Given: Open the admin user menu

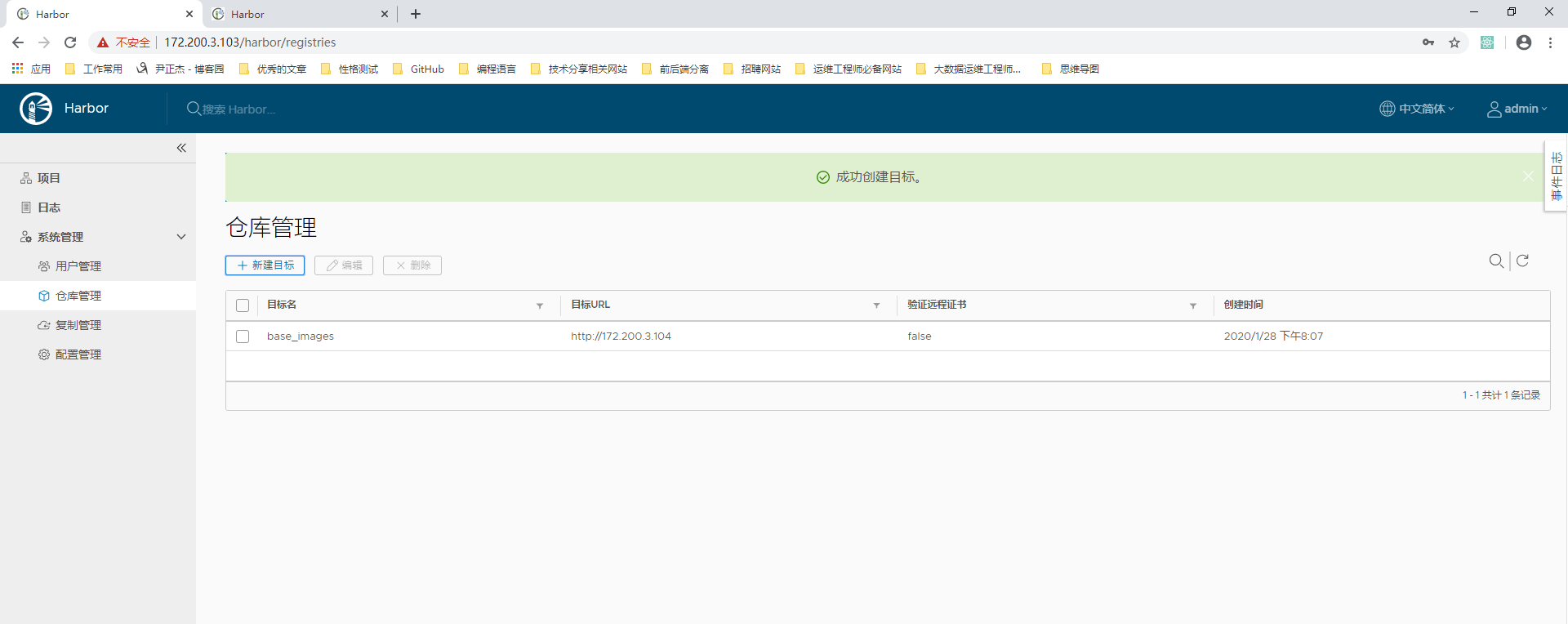Looking at the screenshot, I should [1517, 109].
